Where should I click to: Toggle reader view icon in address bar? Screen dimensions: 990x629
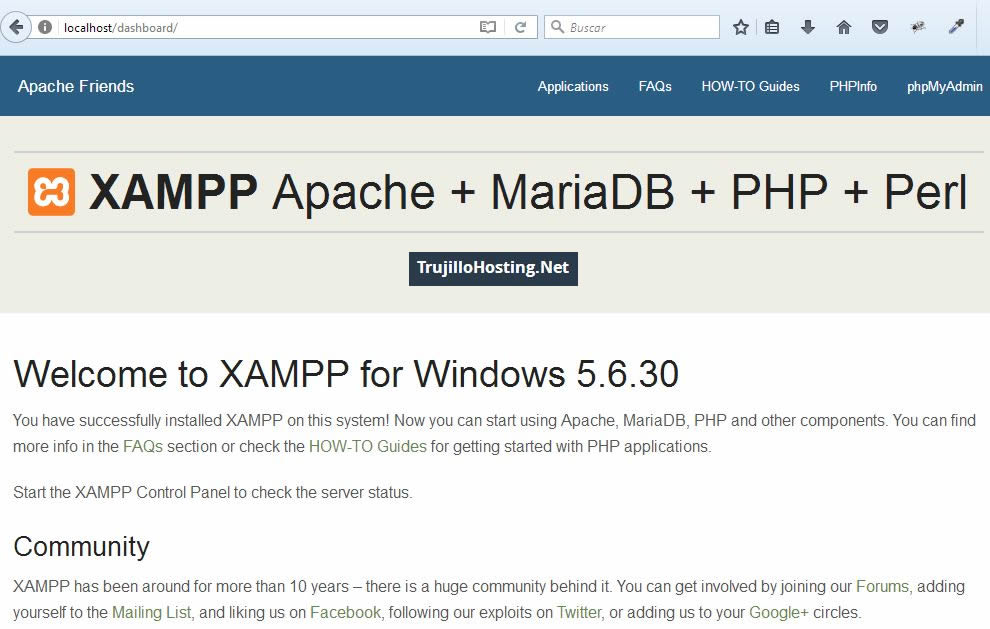coord(487,27)
